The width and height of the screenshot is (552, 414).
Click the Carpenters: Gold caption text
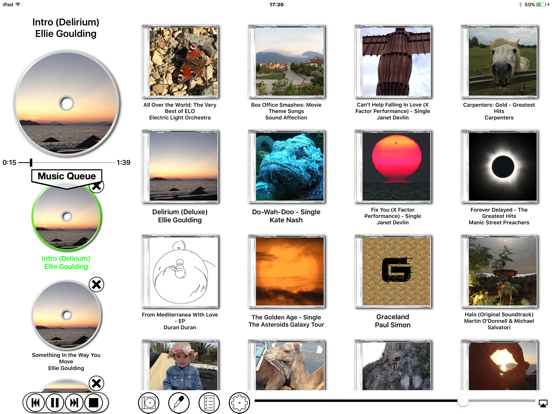pyautogui.click(x=499, y=111)
